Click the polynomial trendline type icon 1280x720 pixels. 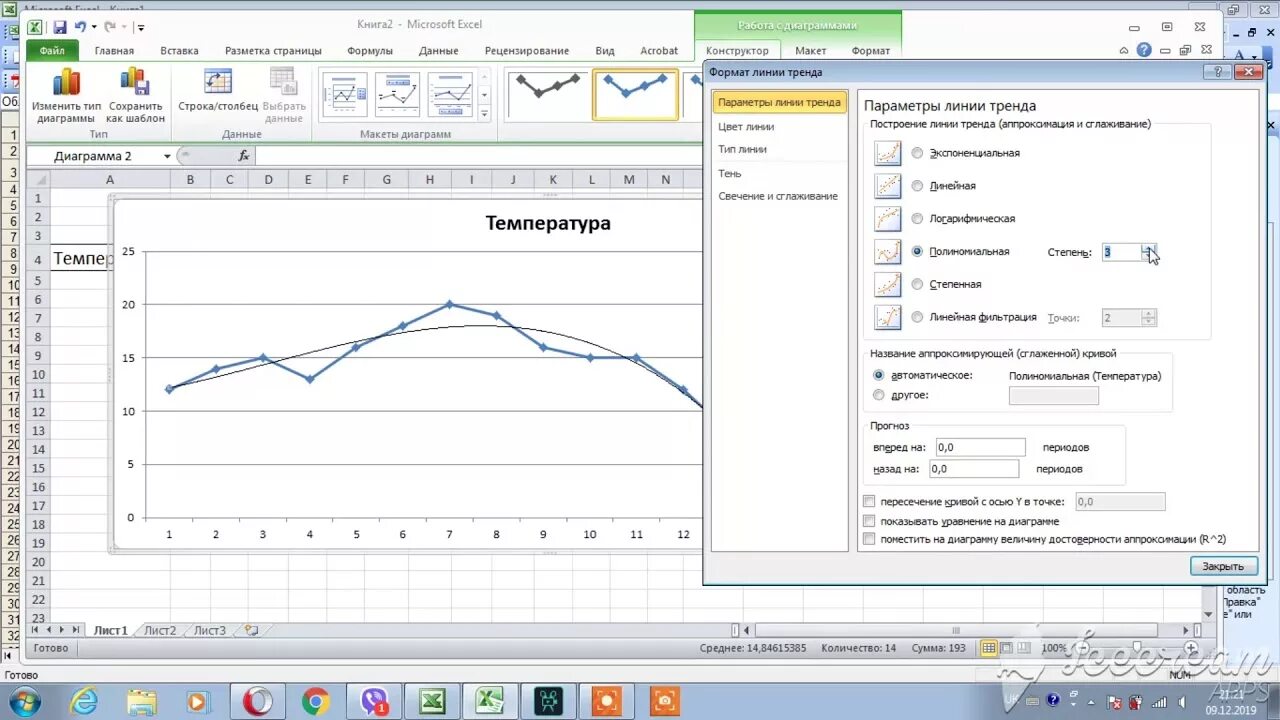(x=887, y=252)
